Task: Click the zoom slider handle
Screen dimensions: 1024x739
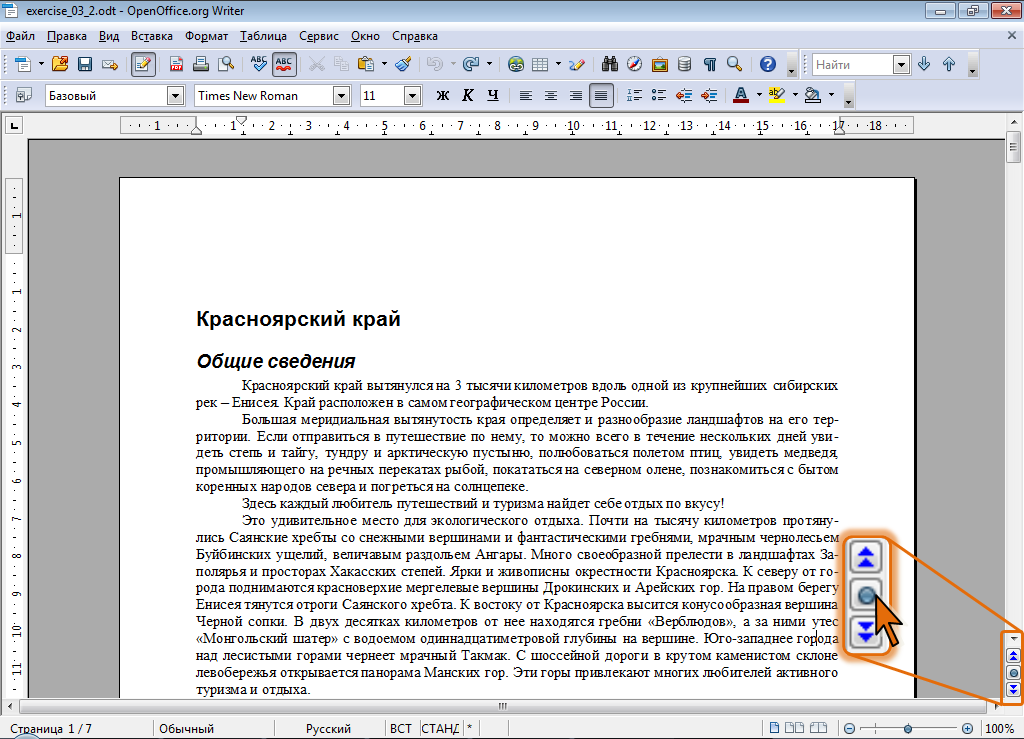Action: click(x=908, y=729)
